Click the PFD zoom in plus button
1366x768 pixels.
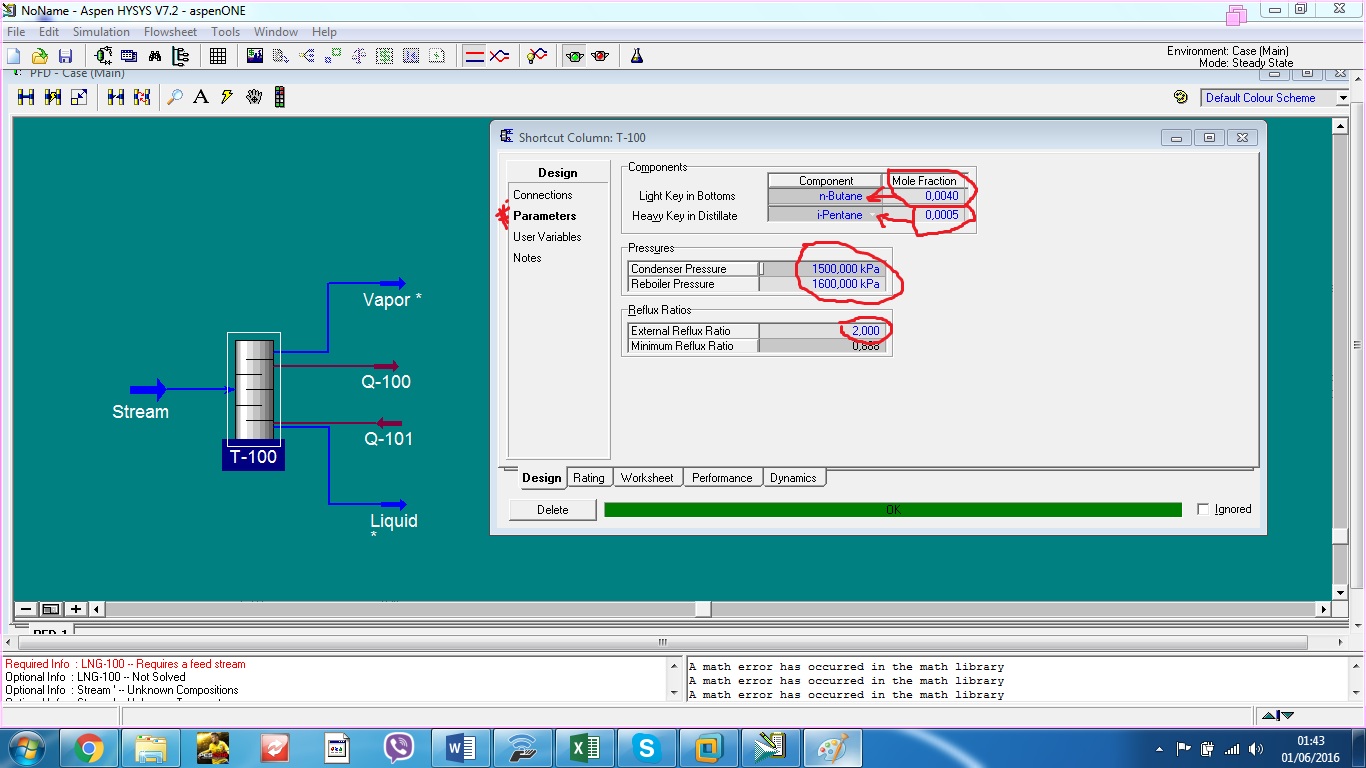click(75, 609)
